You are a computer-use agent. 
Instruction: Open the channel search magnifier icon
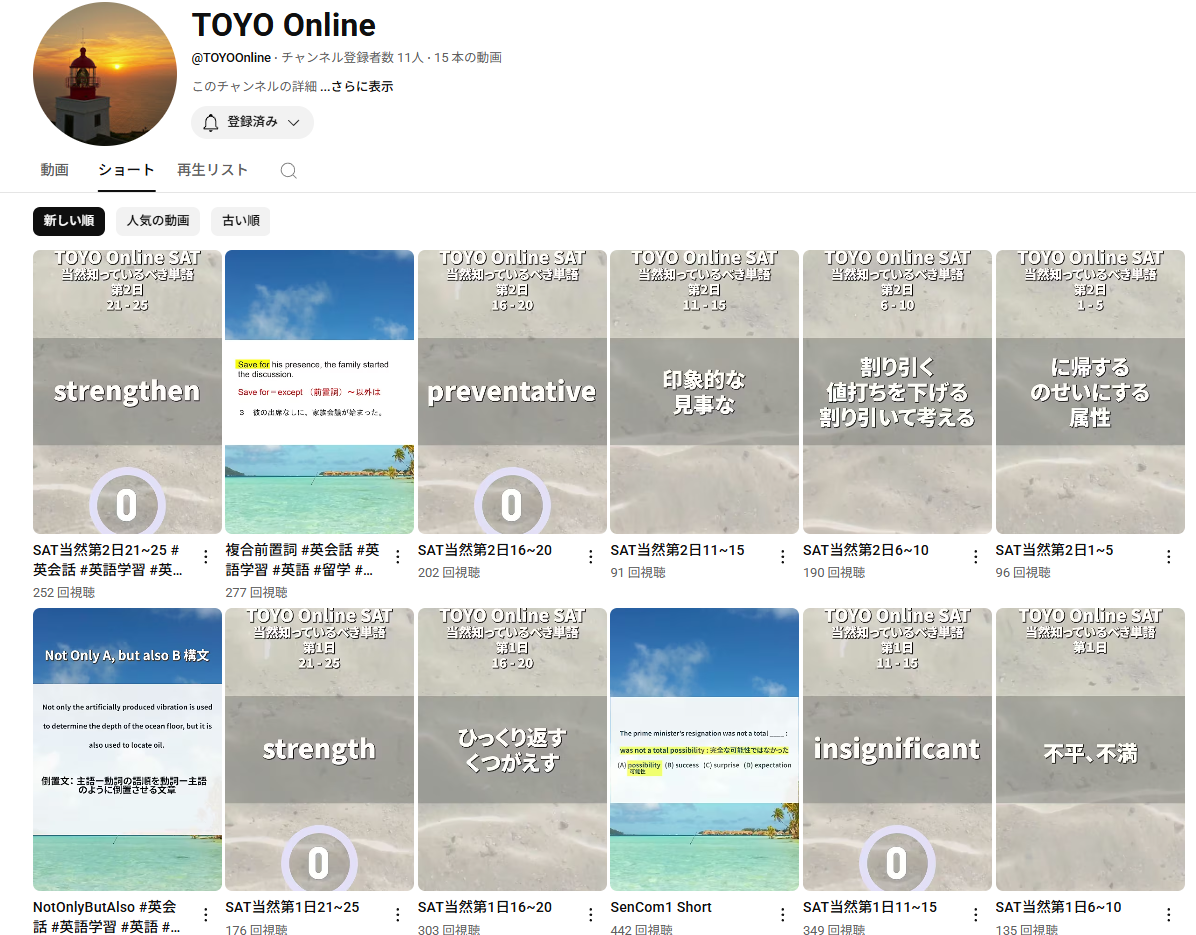coord(288,171)
